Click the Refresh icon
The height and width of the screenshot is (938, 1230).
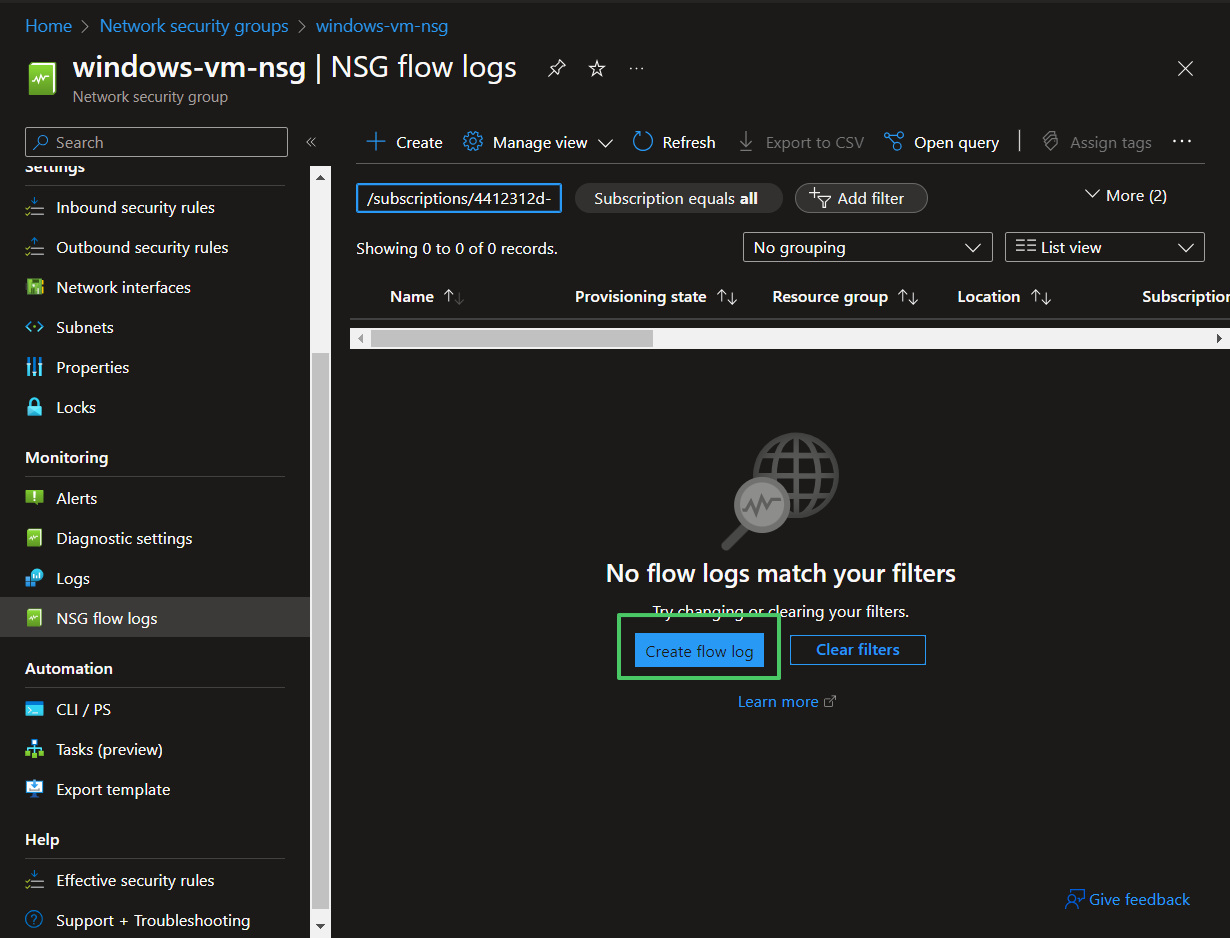(x=643, y=142)
